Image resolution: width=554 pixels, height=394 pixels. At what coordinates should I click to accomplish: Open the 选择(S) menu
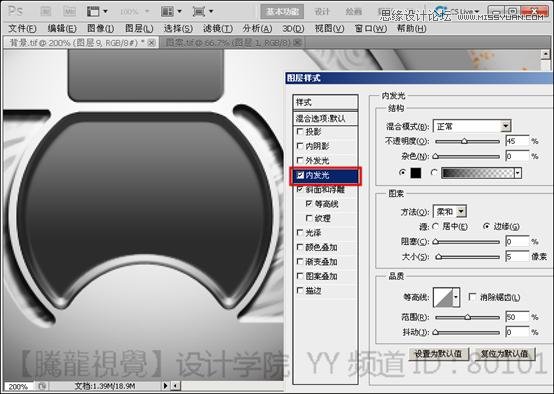pos(178,28)
